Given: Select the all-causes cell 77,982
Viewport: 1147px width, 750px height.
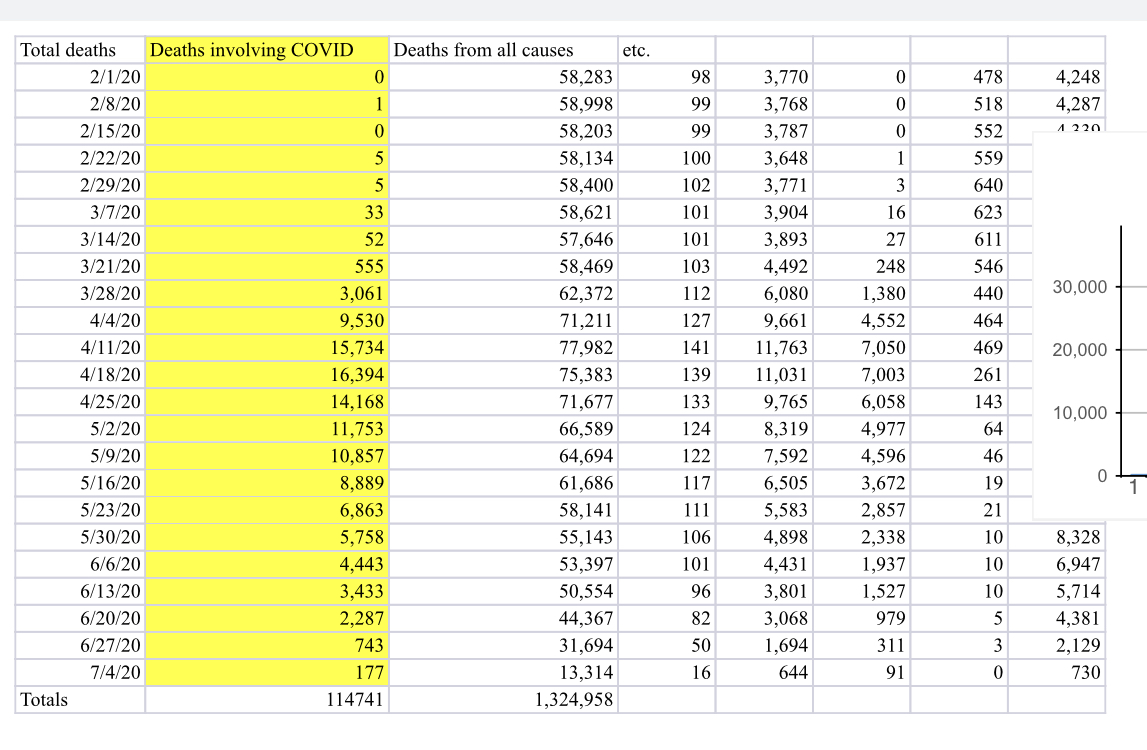Looking at the screenshot, I should pos(503,348).
